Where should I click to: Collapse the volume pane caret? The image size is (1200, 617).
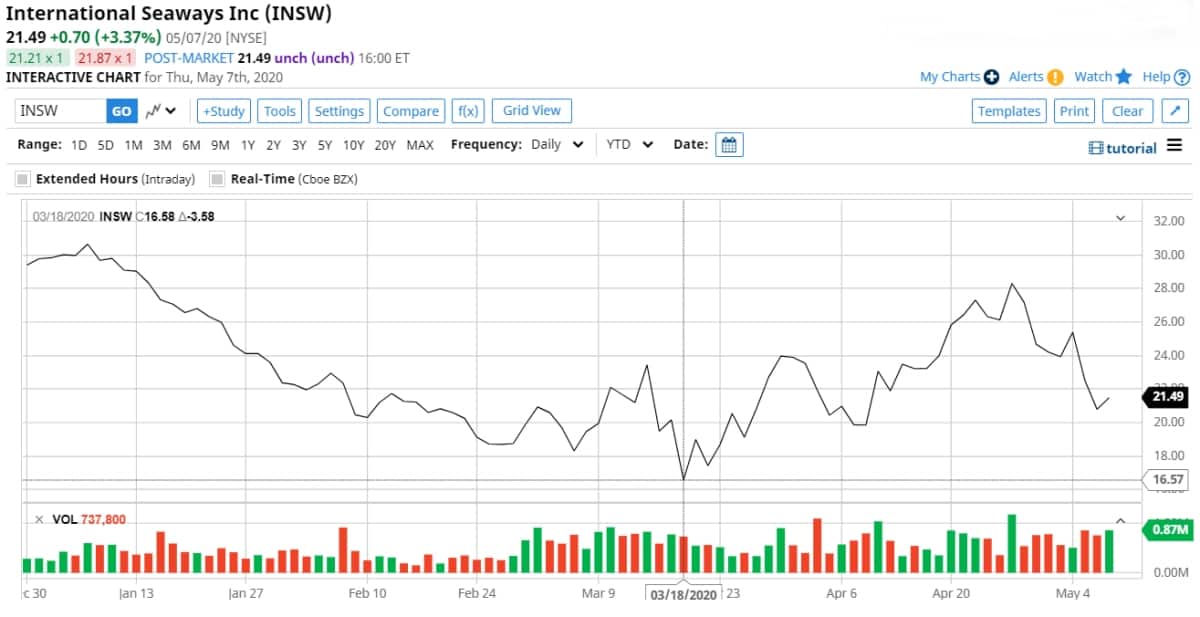[1120, 521]
